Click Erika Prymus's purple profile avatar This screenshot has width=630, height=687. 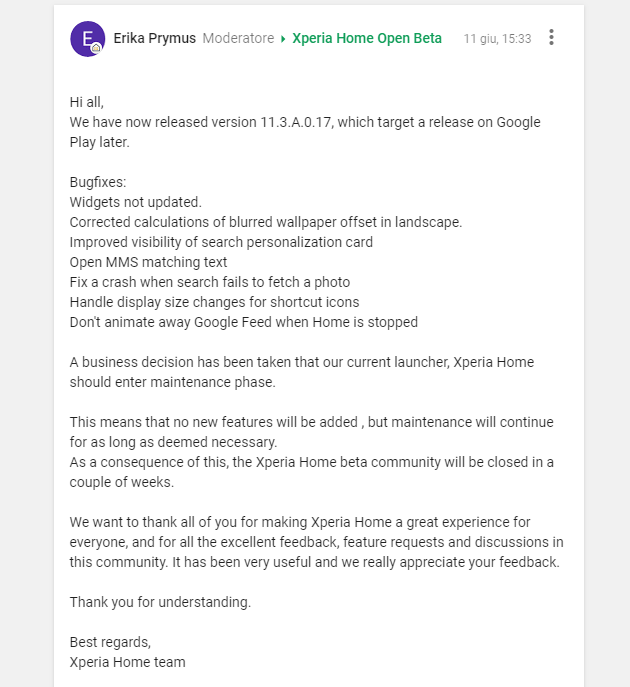pos(85,36)
